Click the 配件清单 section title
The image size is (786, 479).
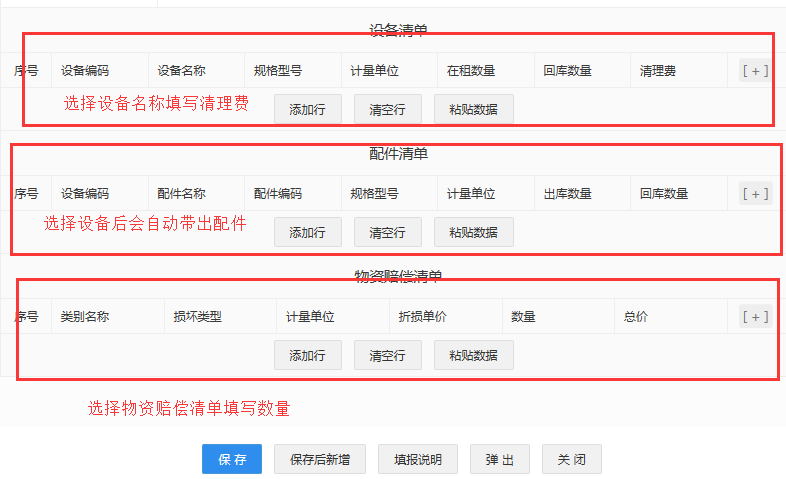click(x=399, y=154)
